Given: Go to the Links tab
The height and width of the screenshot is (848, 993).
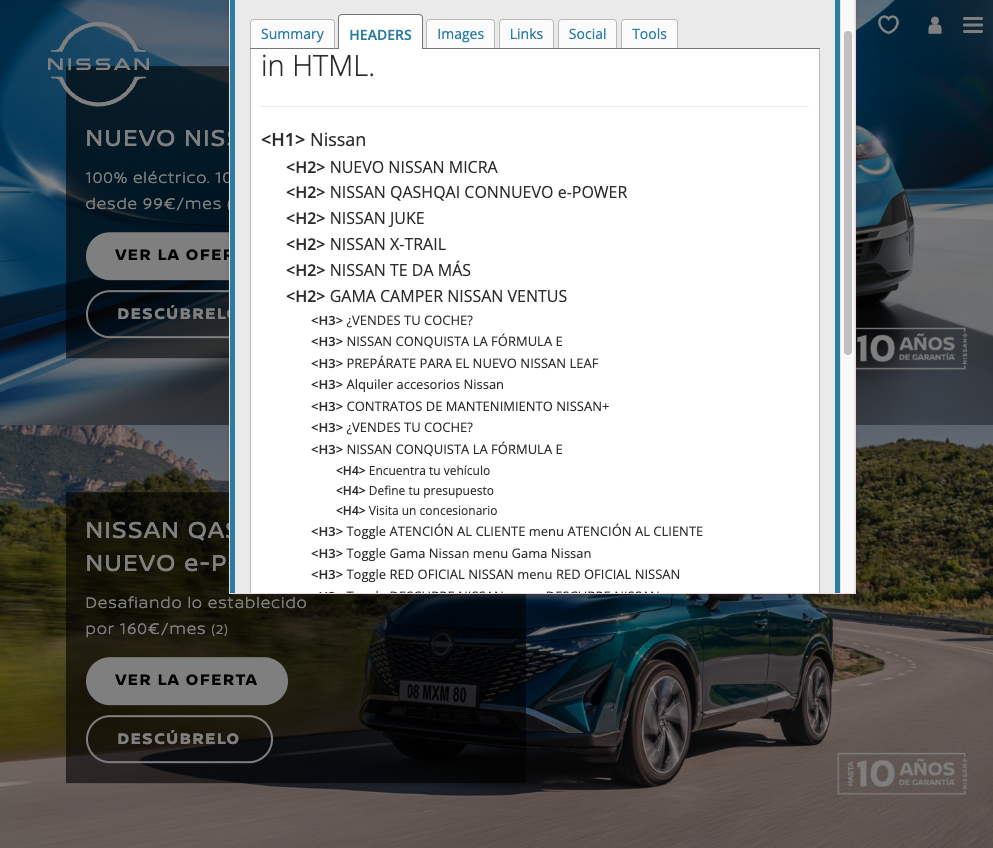Looking at the screenshot, I should click(x=526, y=34).
